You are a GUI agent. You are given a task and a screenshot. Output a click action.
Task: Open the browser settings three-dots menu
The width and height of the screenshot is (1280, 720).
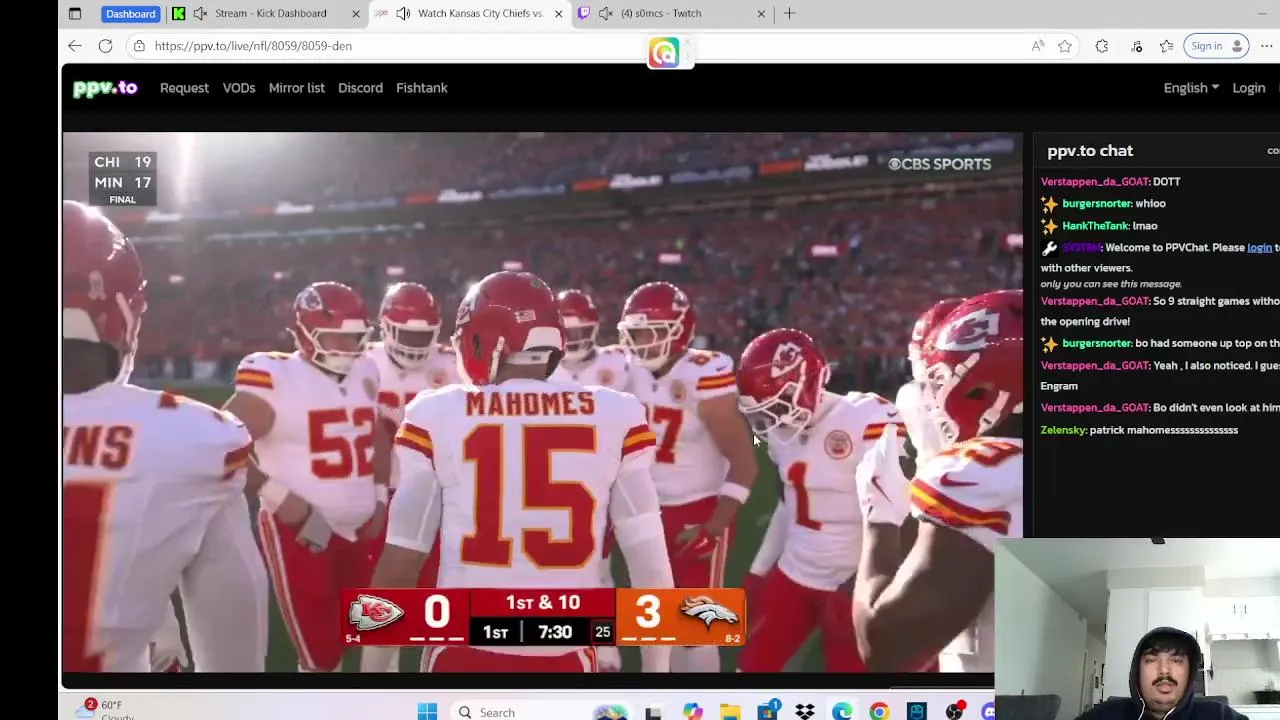point(1267,46)
